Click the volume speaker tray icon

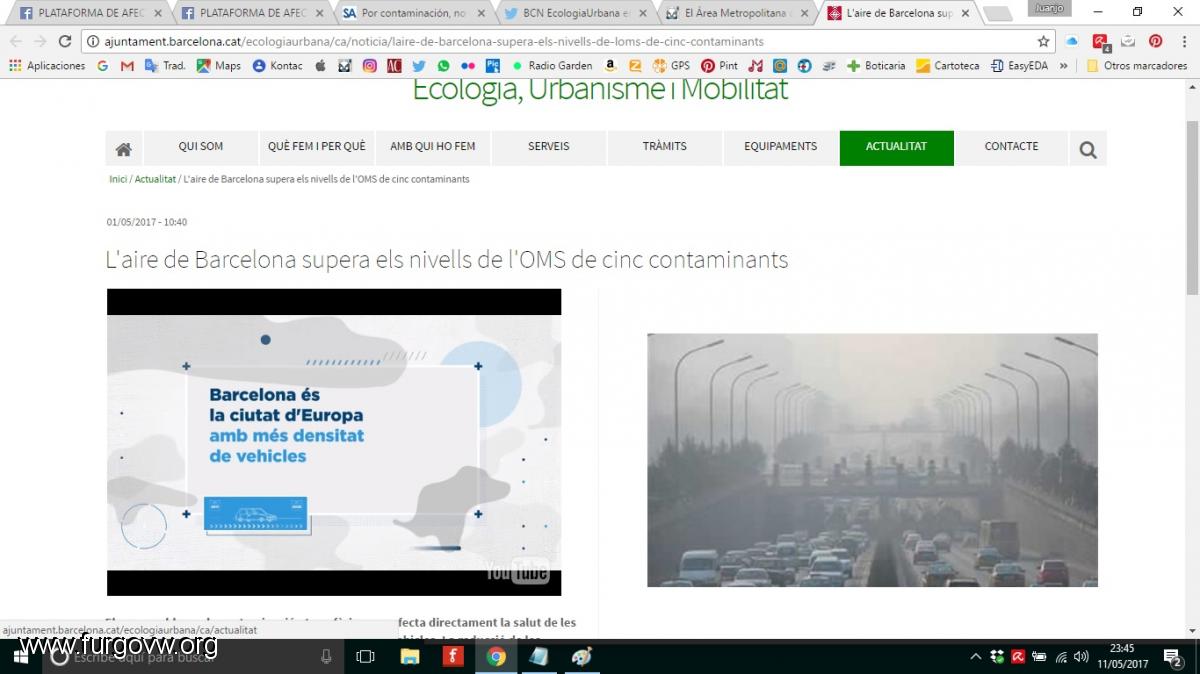[1080, 657]
